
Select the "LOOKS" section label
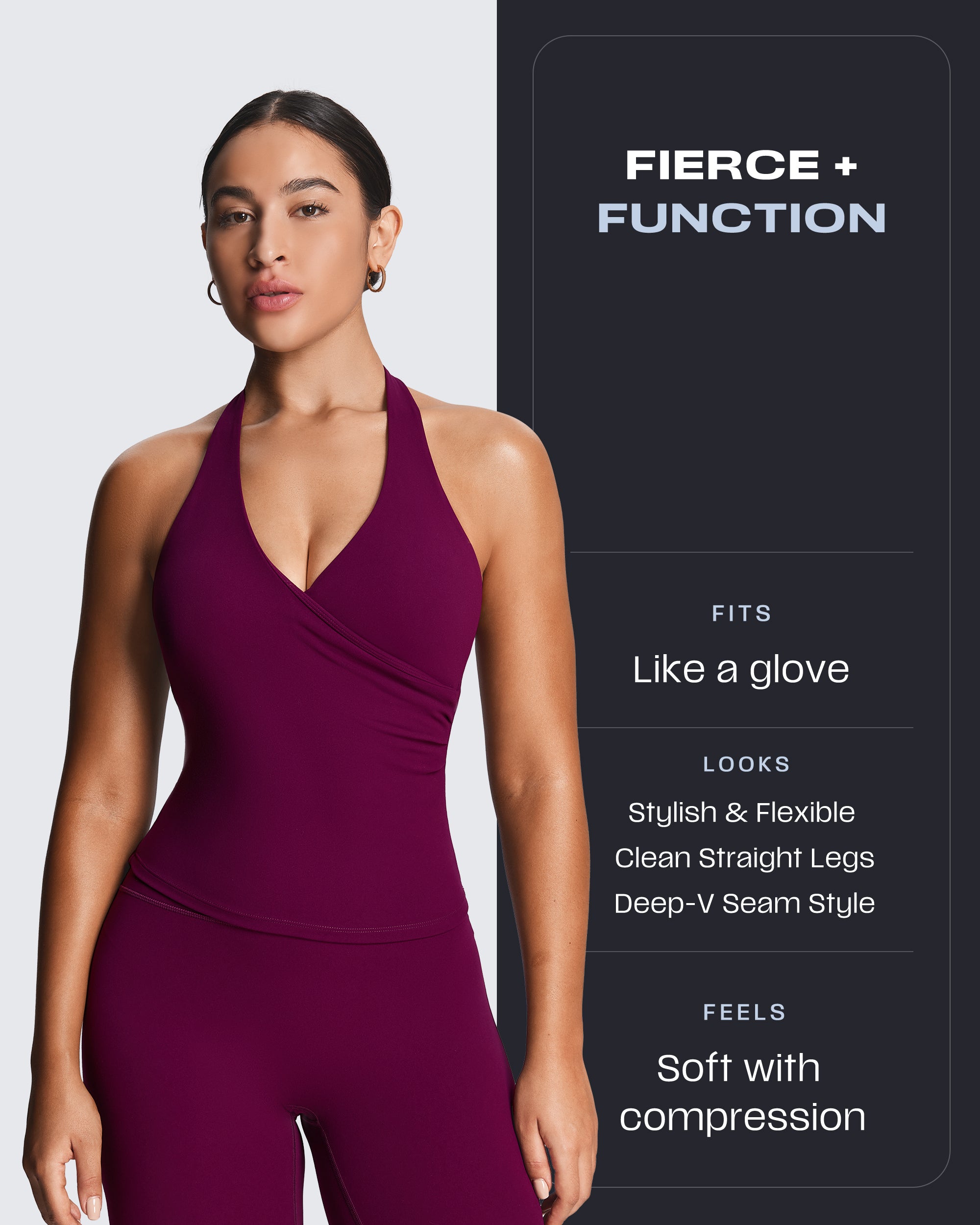(x=746, y=764)
